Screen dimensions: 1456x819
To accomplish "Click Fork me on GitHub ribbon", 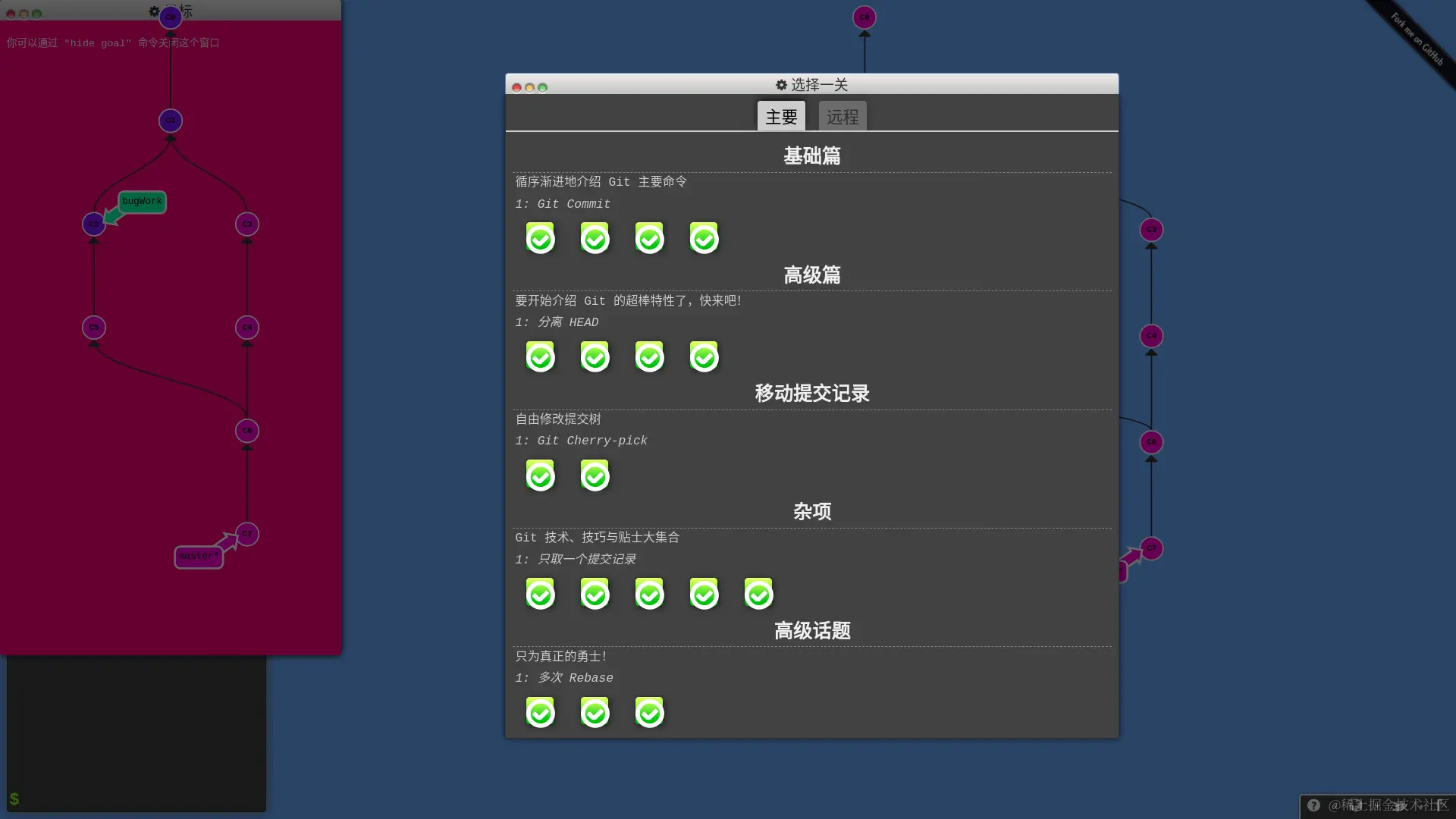I will (x=1417, y=39).
